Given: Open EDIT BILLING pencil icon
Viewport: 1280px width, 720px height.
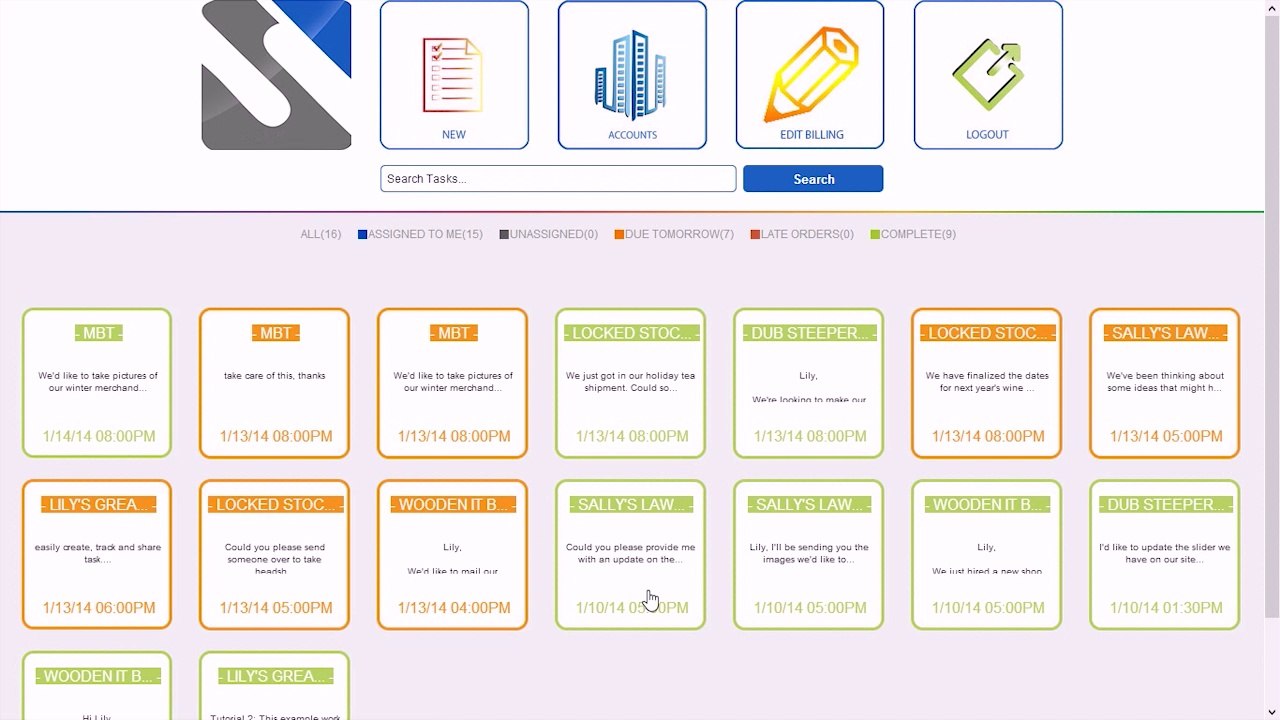Looking at the screenshot, I should (x=810, y=75).
